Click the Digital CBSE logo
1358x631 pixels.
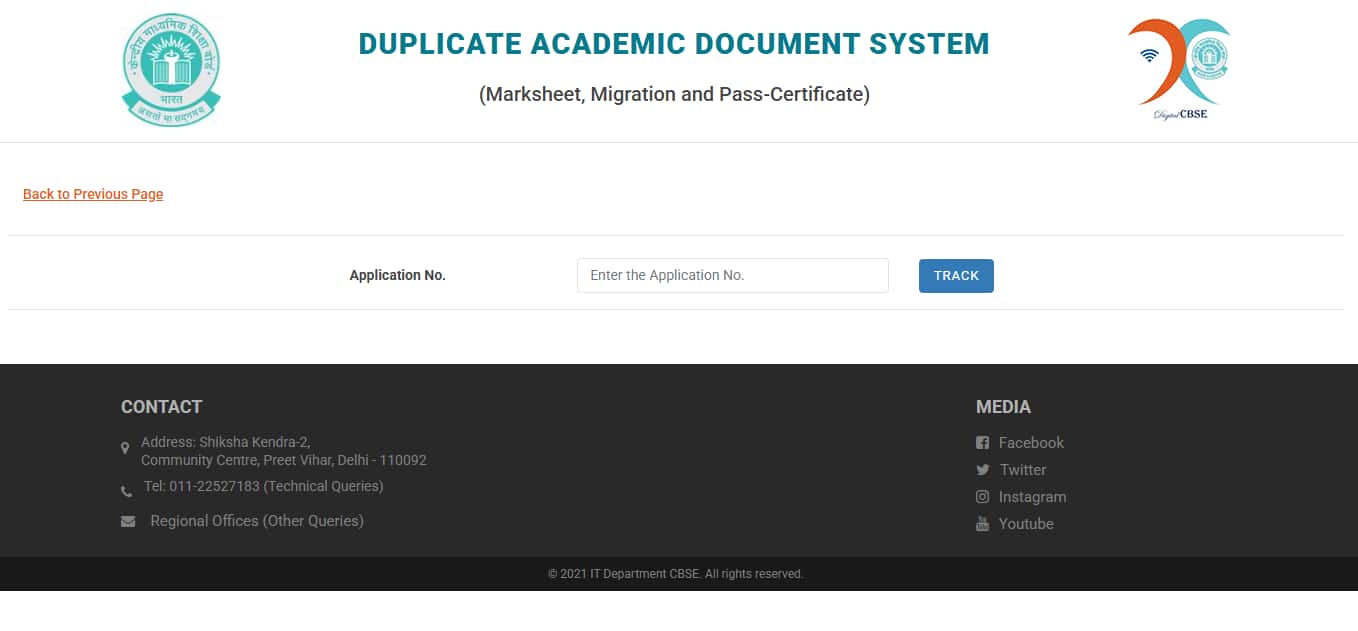pyautogui.click(x=1180, y=68)
